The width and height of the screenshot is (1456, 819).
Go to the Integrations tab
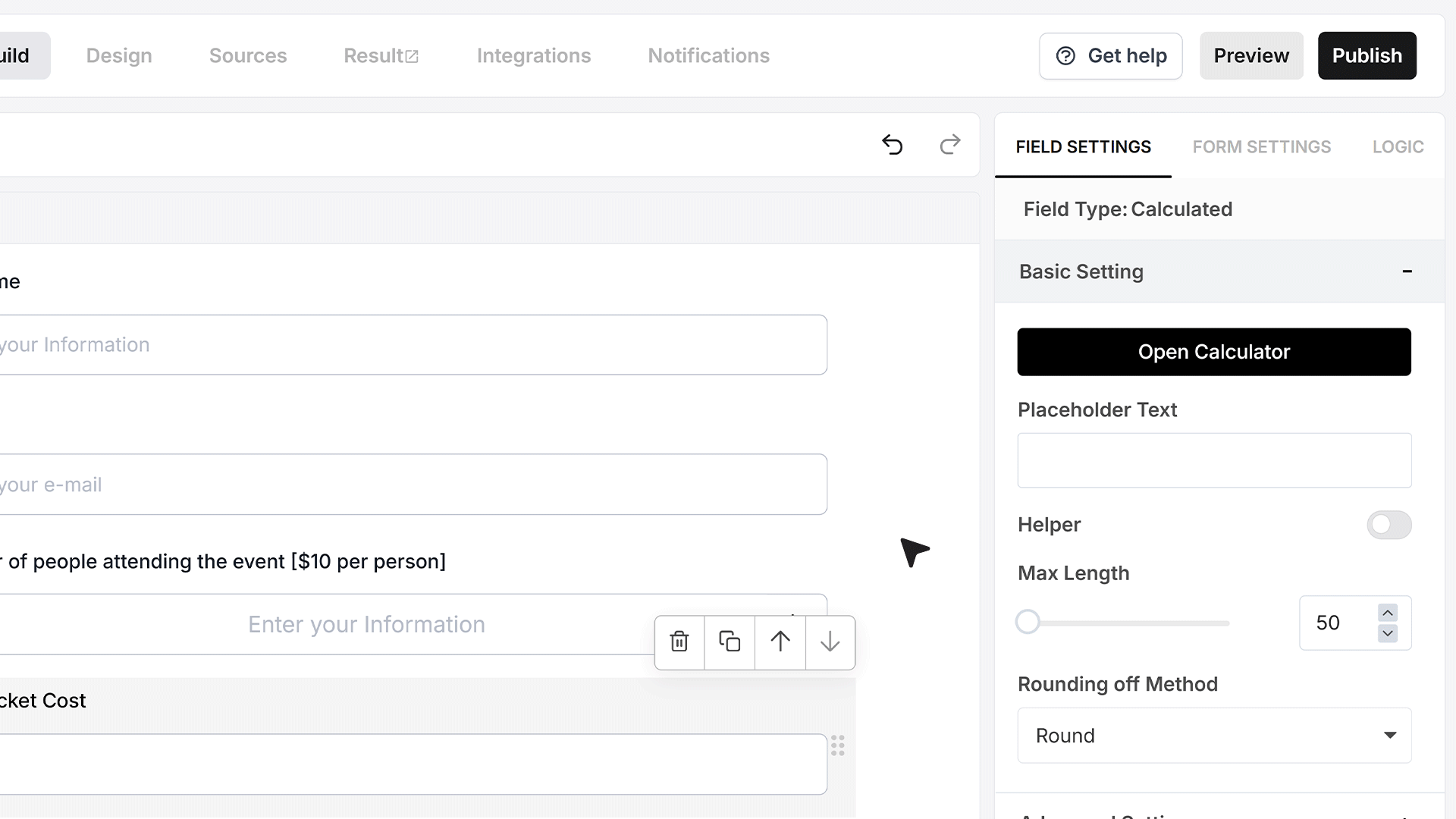point(534,56)
